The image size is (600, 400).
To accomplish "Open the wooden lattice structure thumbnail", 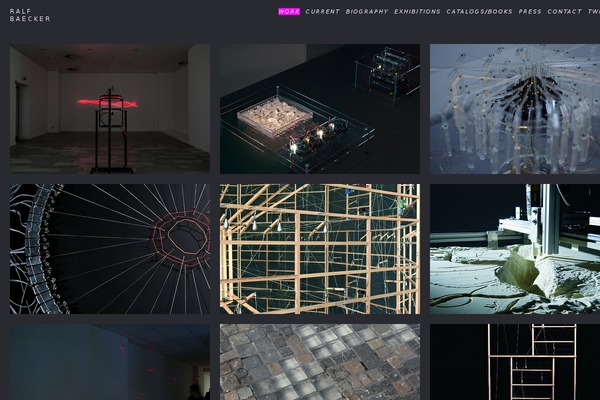I will tap(320, 249).
